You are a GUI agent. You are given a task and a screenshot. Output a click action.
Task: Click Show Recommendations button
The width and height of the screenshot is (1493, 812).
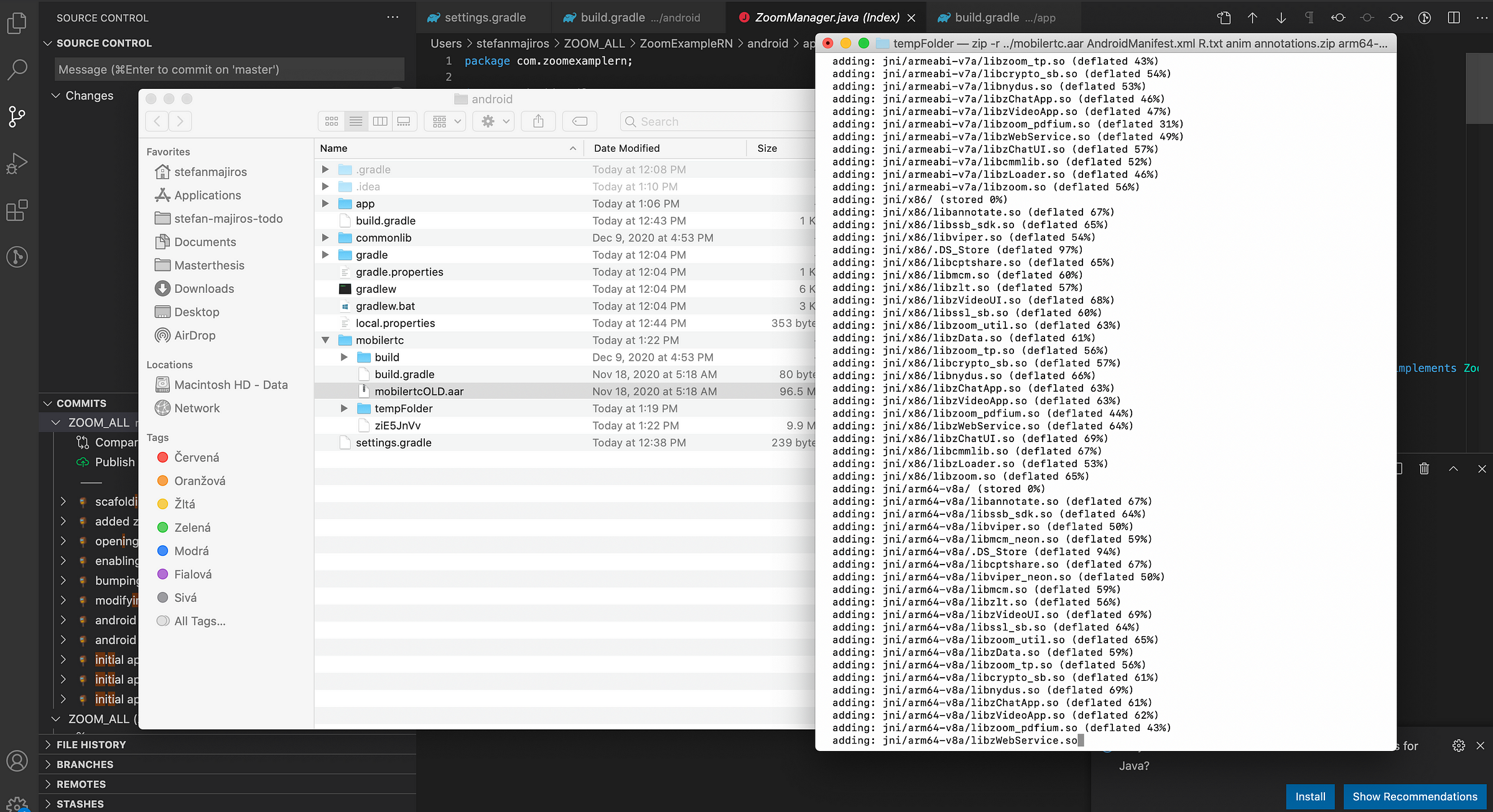coord(1415,796)
